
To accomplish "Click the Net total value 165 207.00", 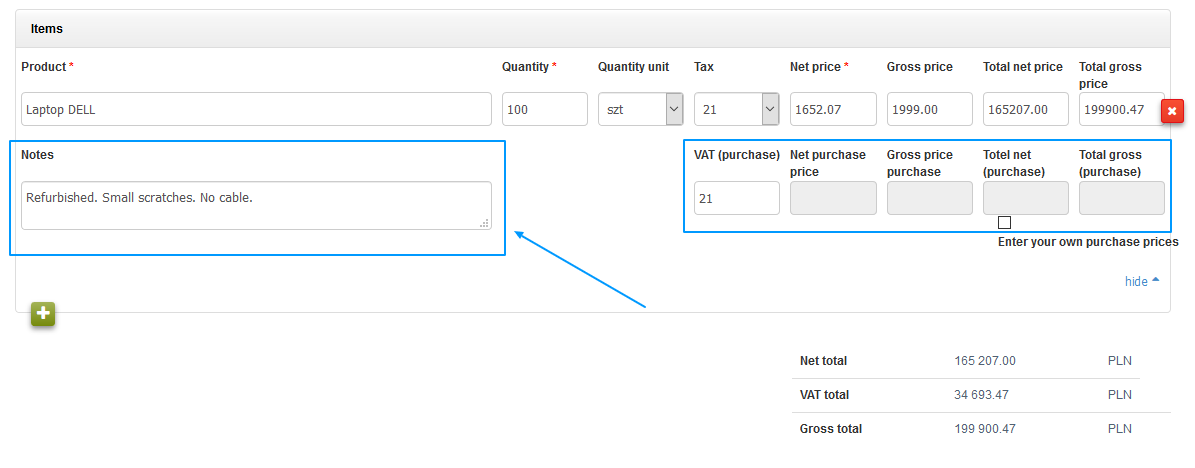I will tap(985, 361).
